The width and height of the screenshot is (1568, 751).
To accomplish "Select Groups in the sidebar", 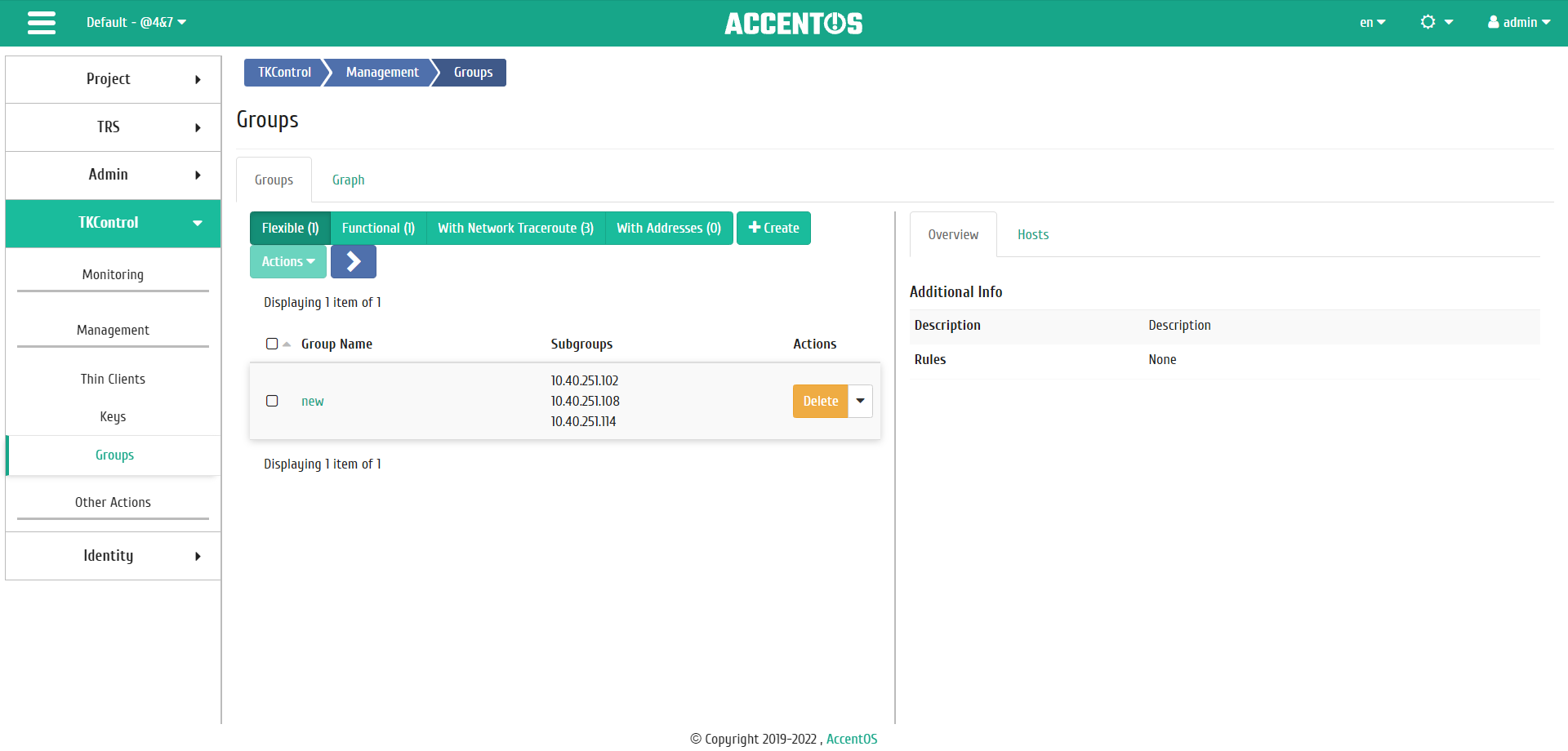I will (x=114, y=455).
